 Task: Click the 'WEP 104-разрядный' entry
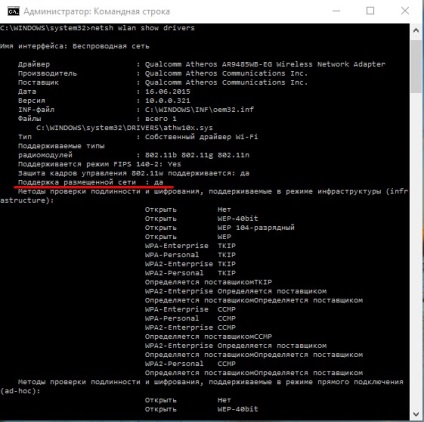tap(256, 228)
